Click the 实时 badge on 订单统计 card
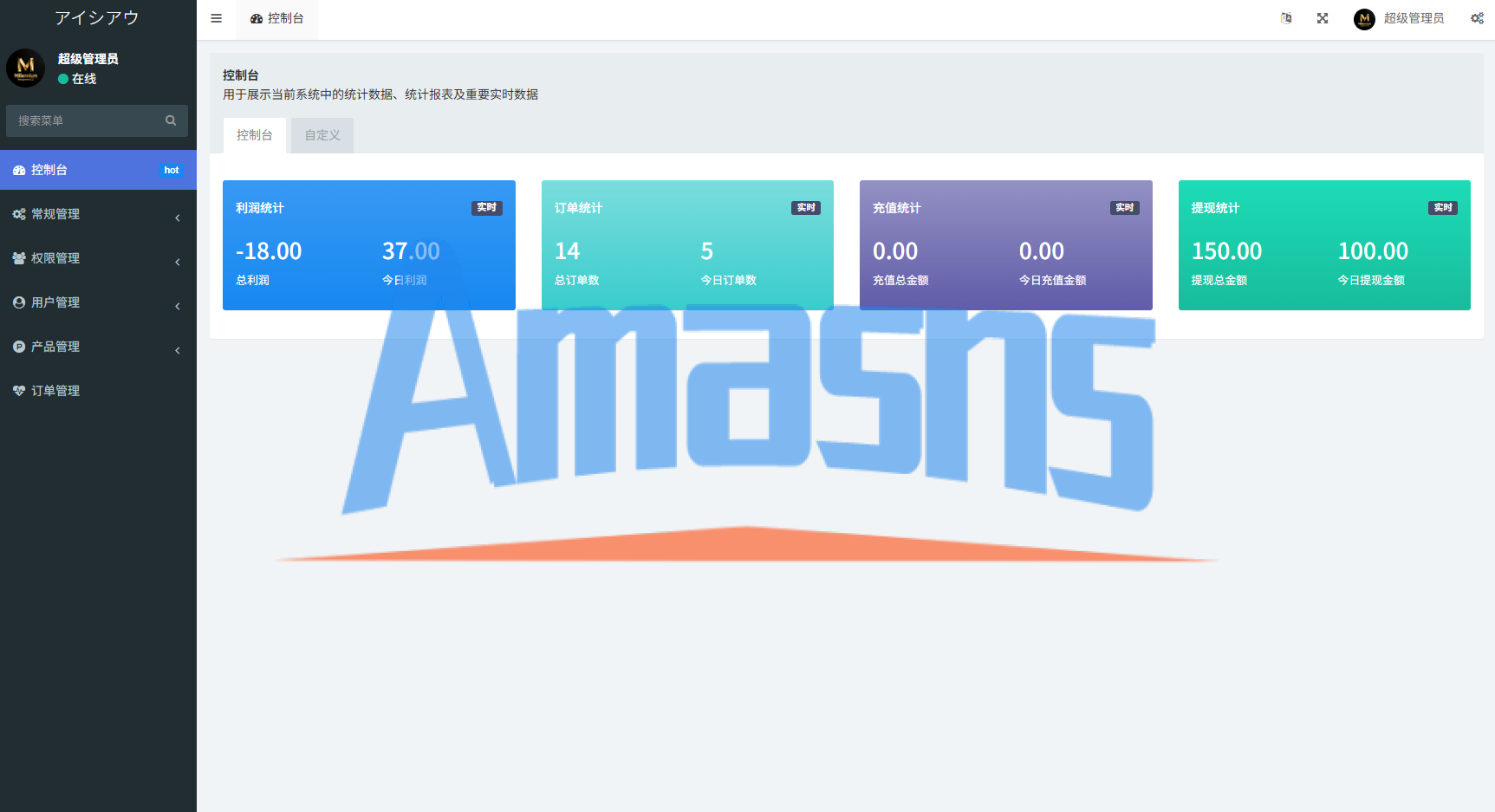Image resolution: width=1495 pixels, height=812 pixels. 806,208
